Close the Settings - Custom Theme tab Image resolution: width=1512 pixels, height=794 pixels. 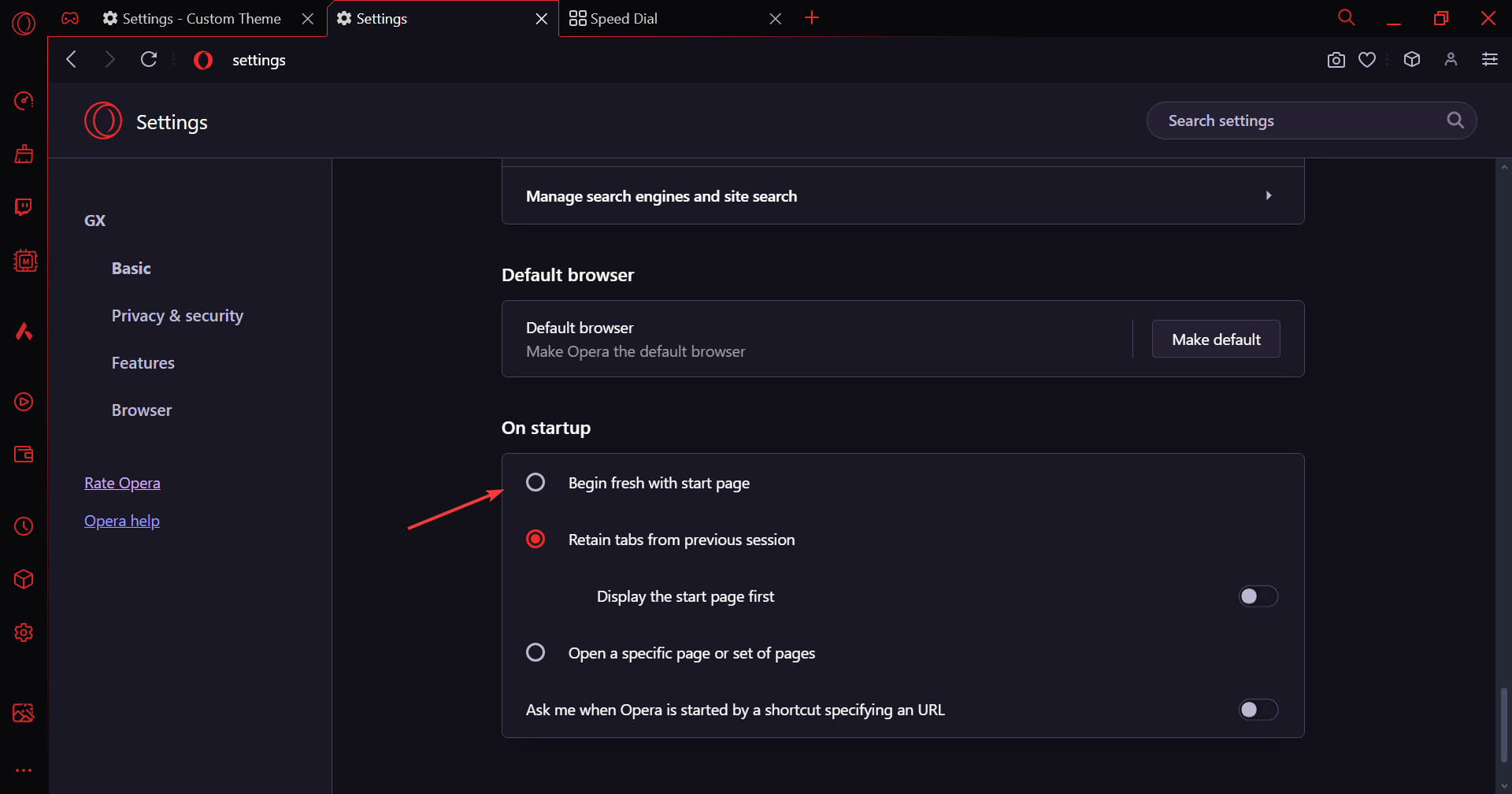coord(308,18)
